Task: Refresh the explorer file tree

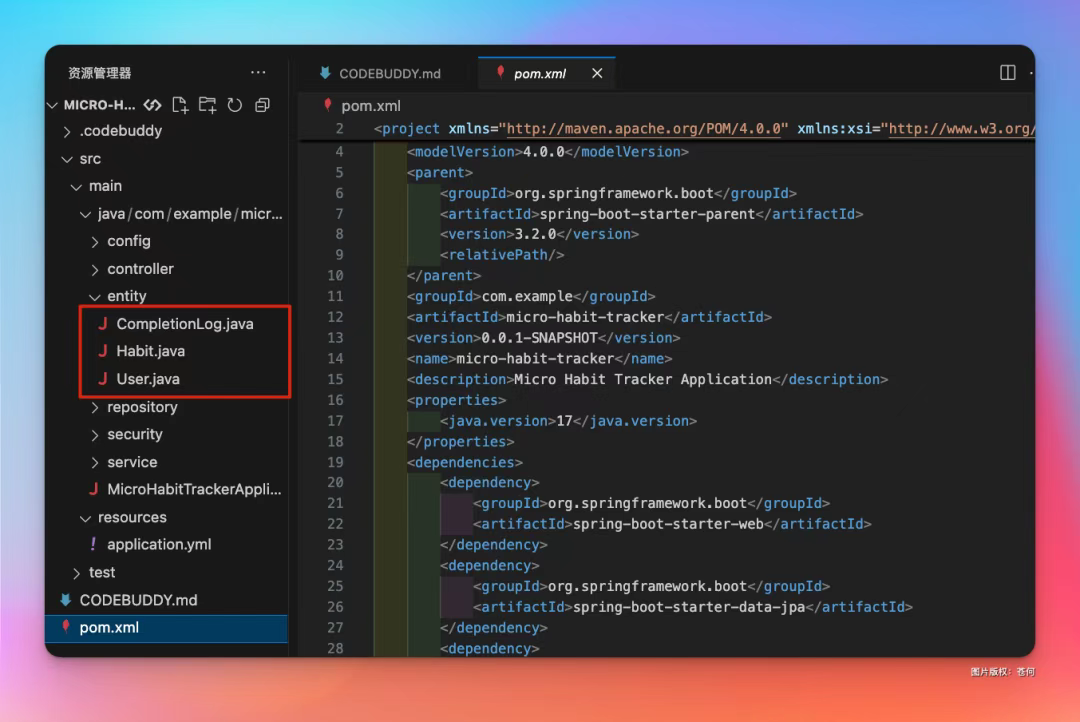Action: (235, 105)
